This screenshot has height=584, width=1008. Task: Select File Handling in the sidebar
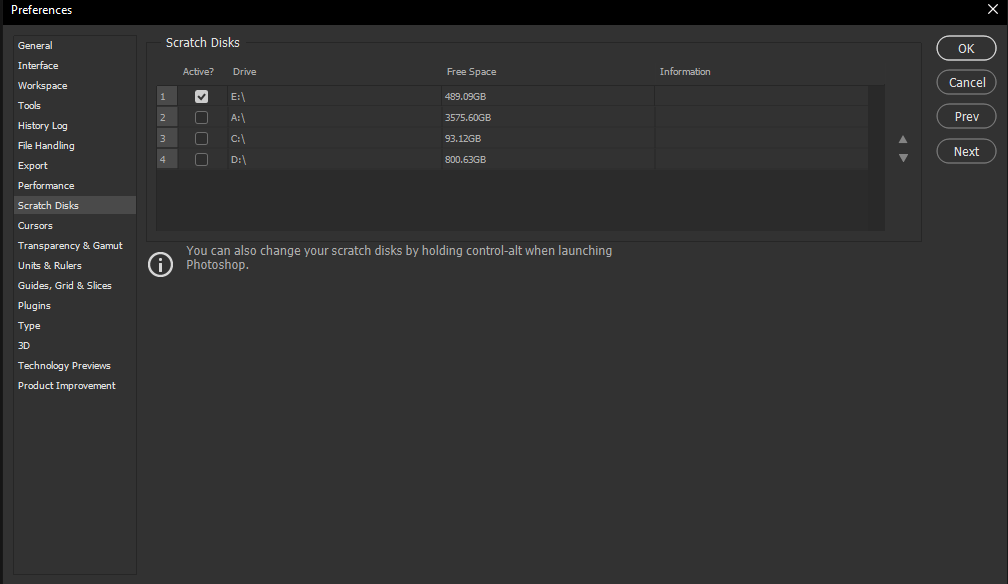click(46, 146)
